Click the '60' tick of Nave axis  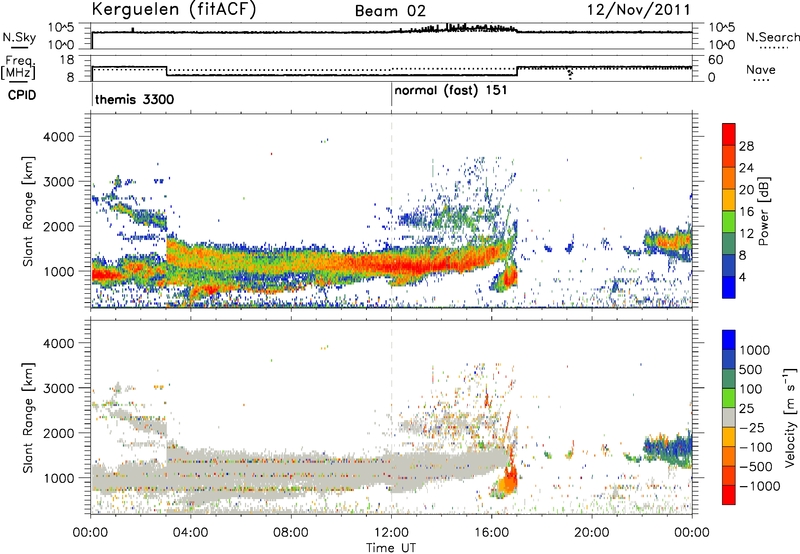tap(716, 60)
